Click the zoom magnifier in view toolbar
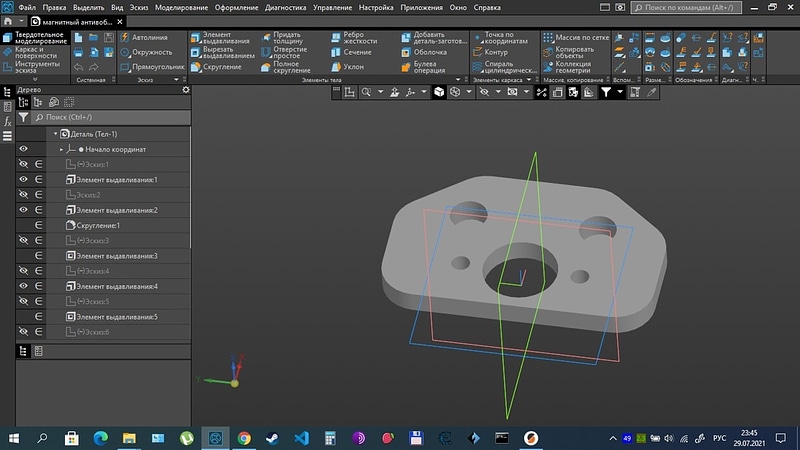800x450 pixels. 366,92
